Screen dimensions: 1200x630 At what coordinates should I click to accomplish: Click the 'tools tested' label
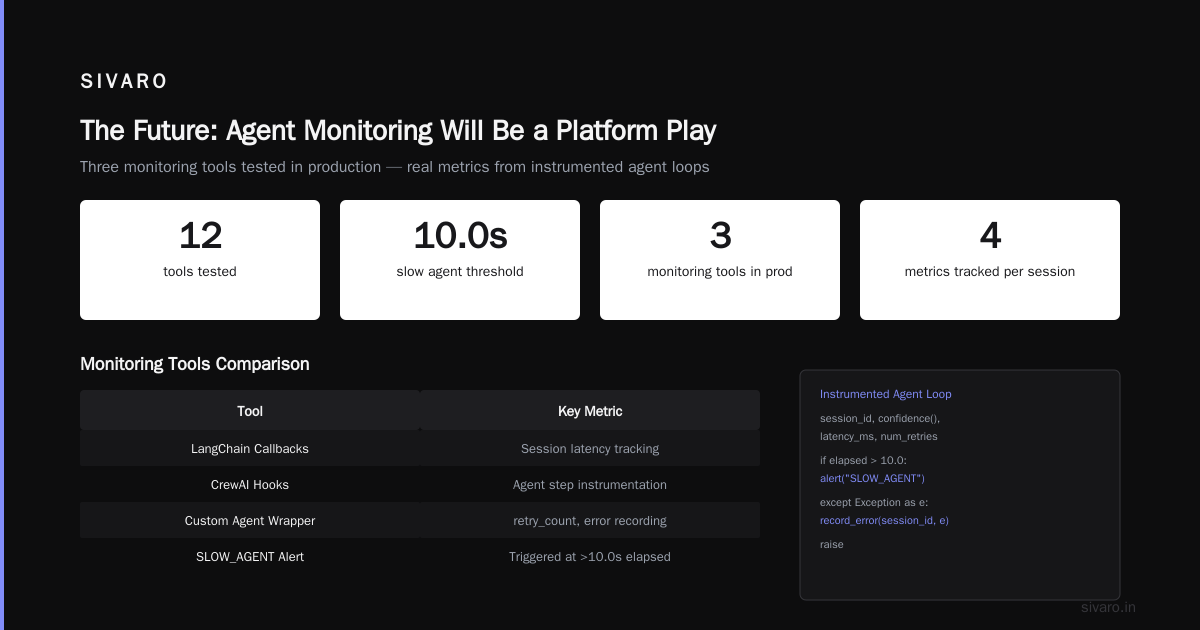200,272
